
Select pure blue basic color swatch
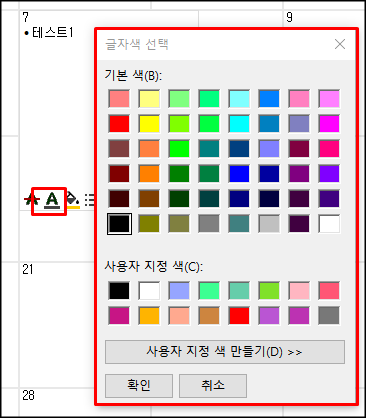coord(239,174)
